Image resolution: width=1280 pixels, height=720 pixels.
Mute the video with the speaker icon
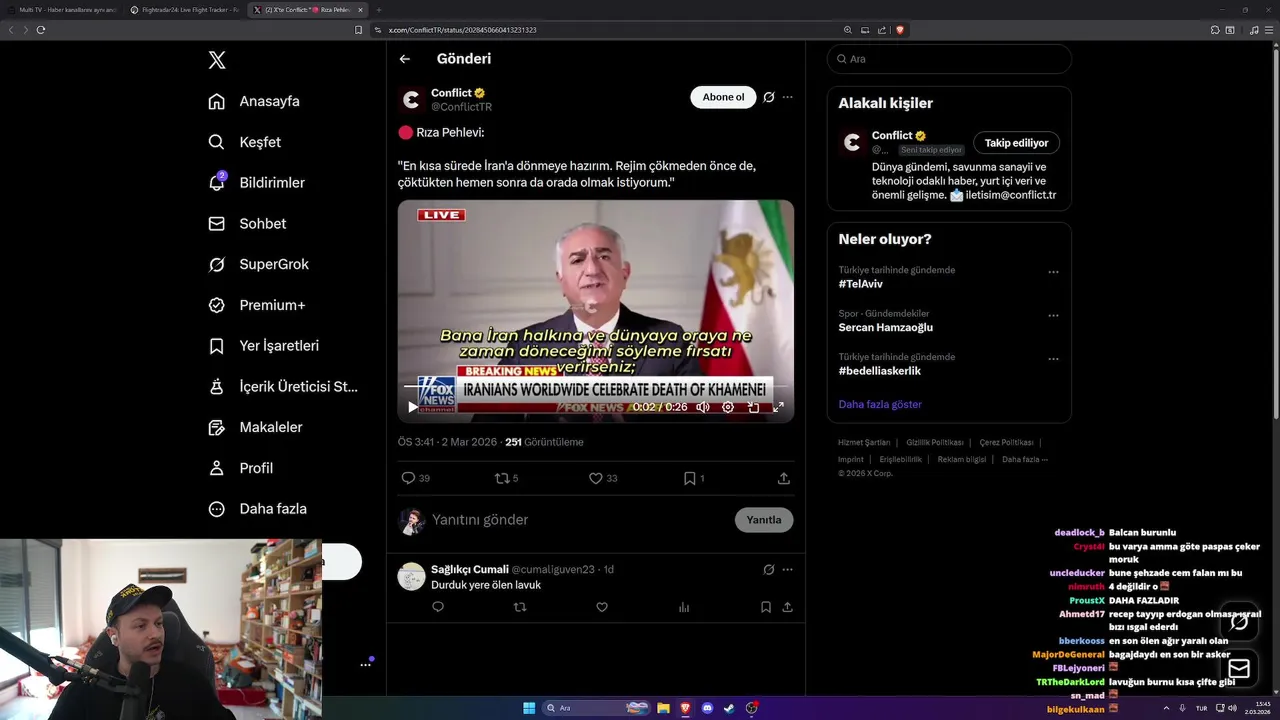[x=702, y=407]
